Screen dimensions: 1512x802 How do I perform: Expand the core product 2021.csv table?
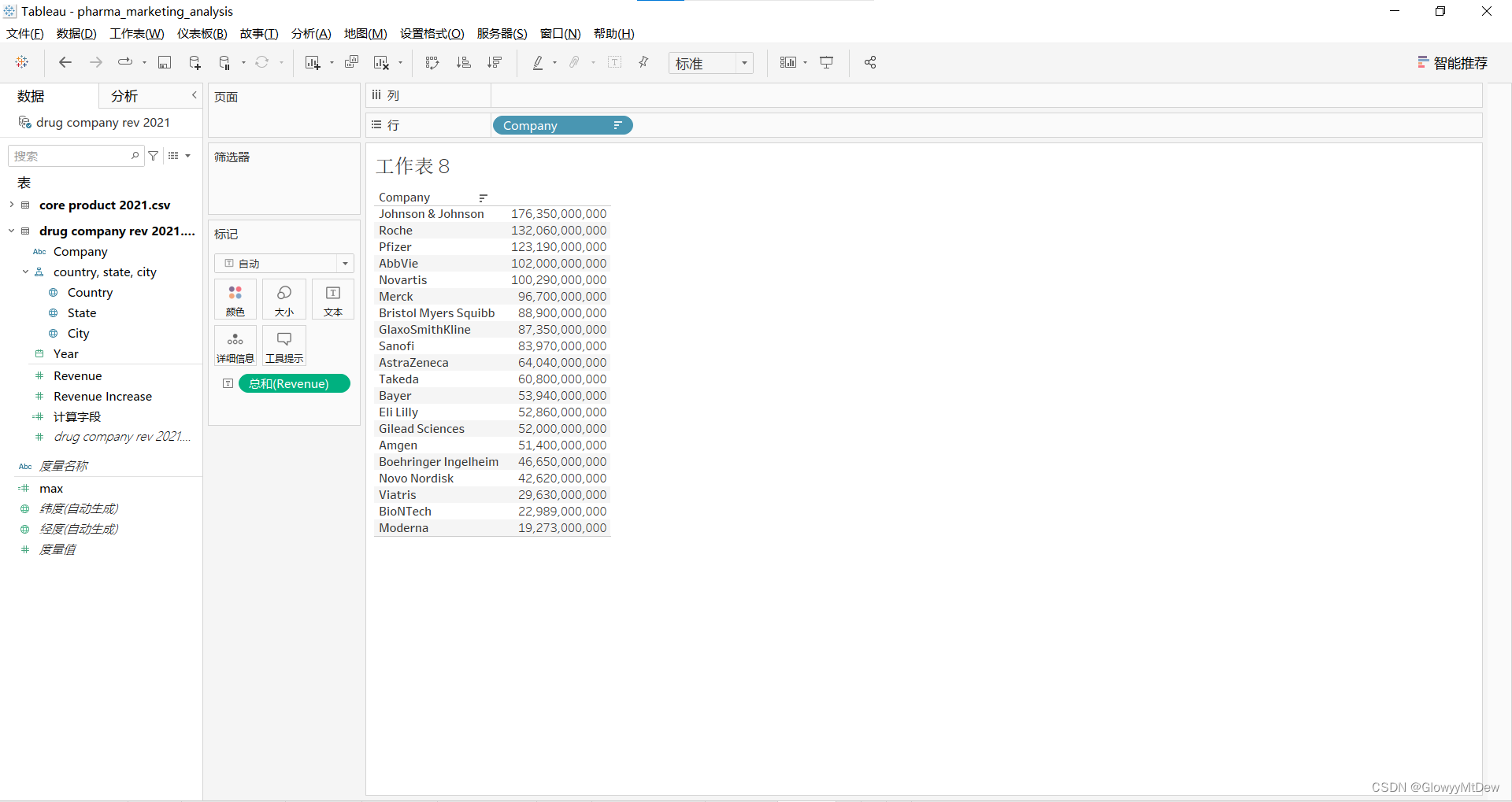(11, 205)
